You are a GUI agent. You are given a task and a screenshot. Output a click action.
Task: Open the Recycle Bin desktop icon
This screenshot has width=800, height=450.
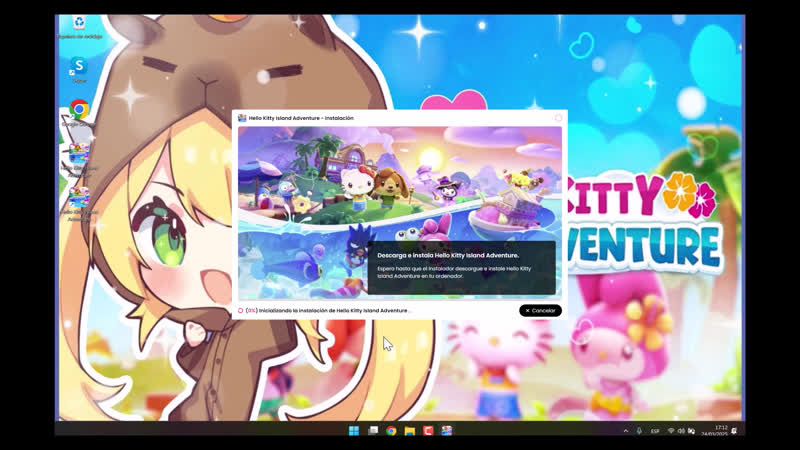pyautogui.click(x=79, y=23)
